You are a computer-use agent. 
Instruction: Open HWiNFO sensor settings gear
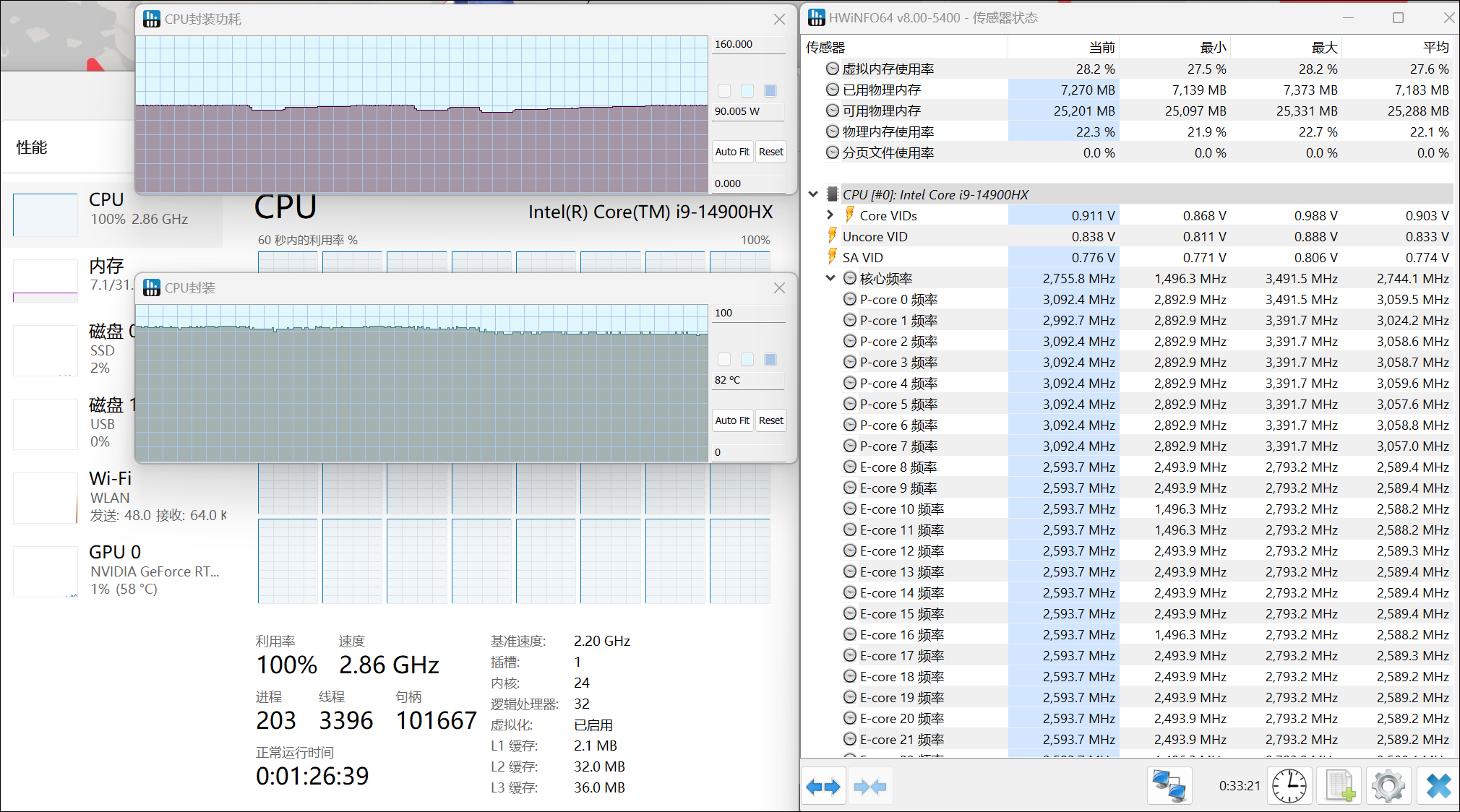[x=1388, y=787]
